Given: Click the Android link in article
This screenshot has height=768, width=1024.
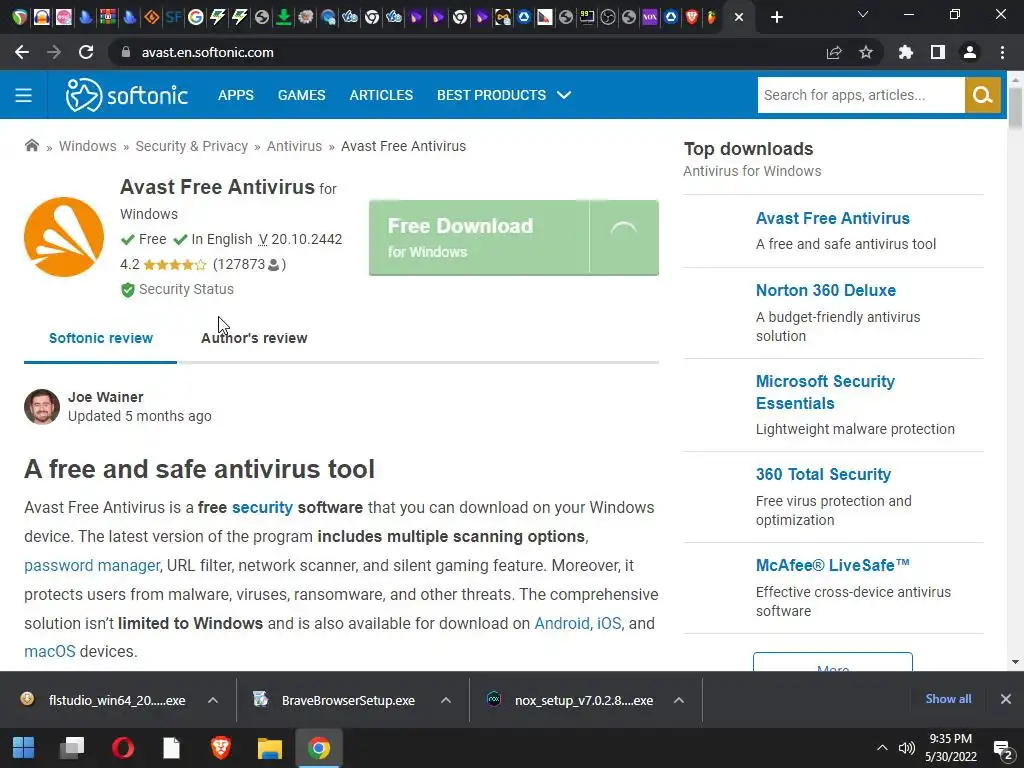Looking at the screenshot, I should [562, 624].
